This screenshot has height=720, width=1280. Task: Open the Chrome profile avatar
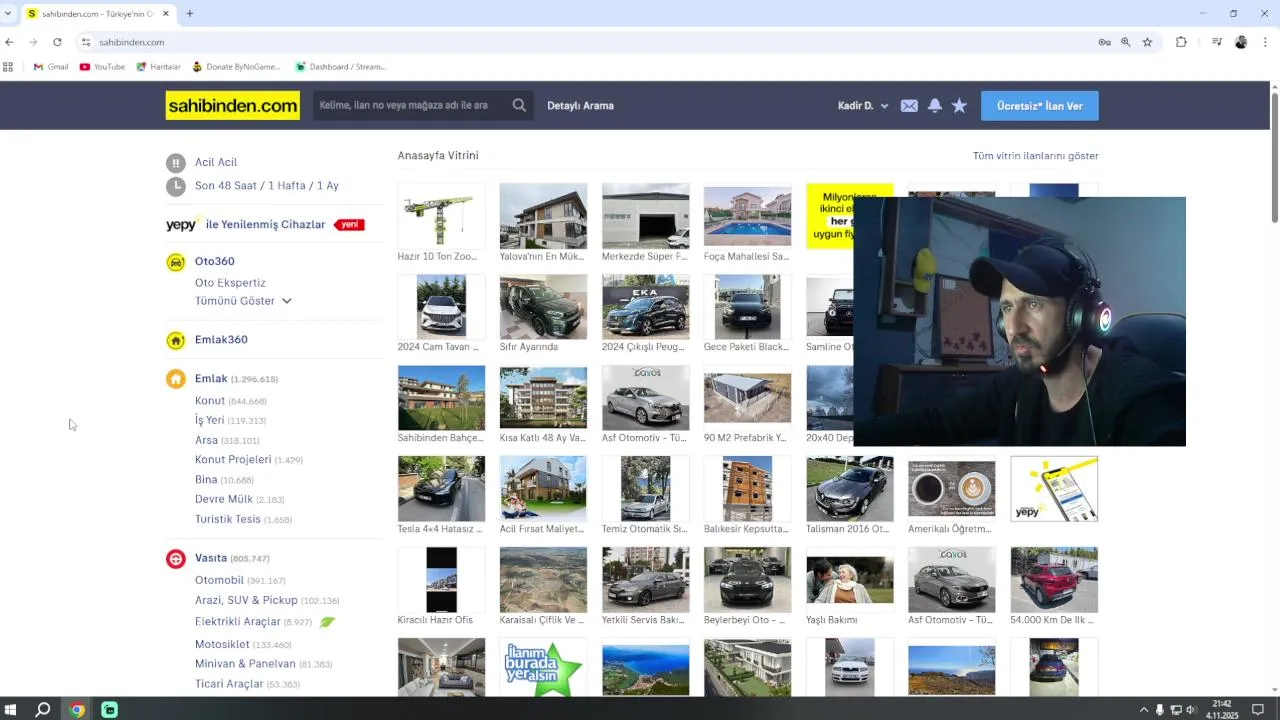tap(1241, 42)
